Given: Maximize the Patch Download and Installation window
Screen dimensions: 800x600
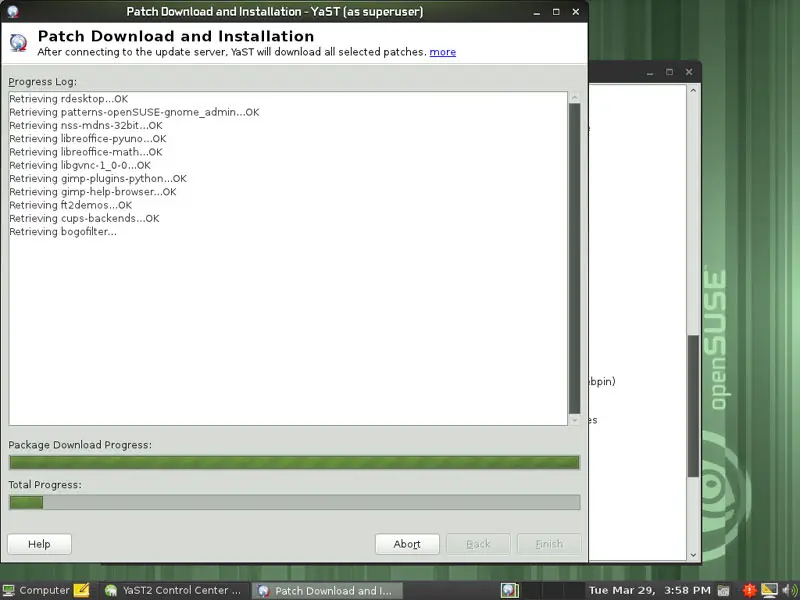Looking at the screenshot, I should coord(556,12).
